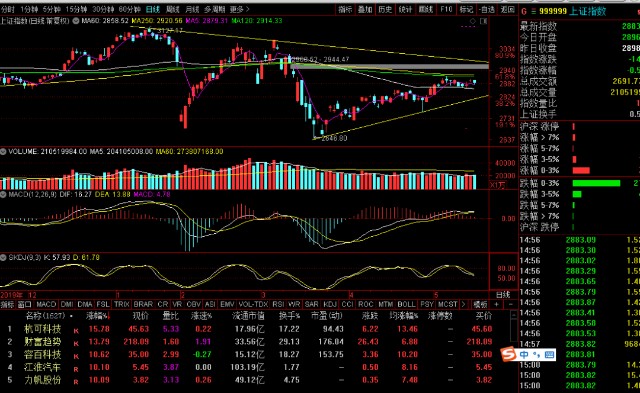Image resolution: width=640 pixels, height=393 pixels.
Task: Sort the list by 涨幅% column header
Action: (x=97, y=315)
